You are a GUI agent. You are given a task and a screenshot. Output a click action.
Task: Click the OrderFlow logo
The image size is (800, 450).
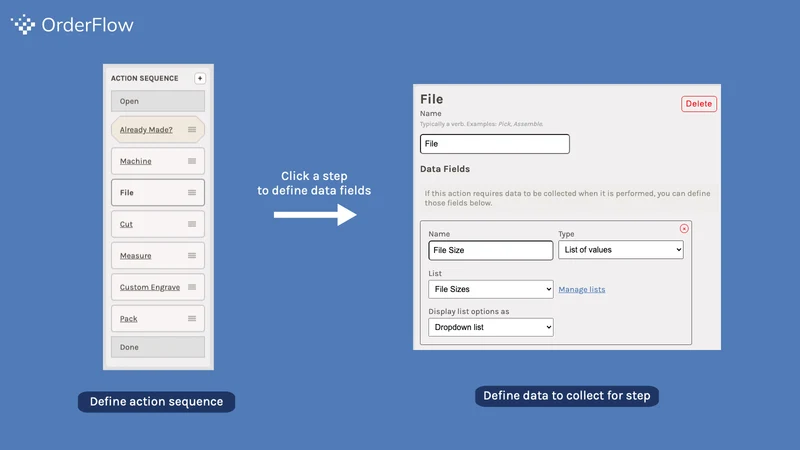click(x=72, y=24)
